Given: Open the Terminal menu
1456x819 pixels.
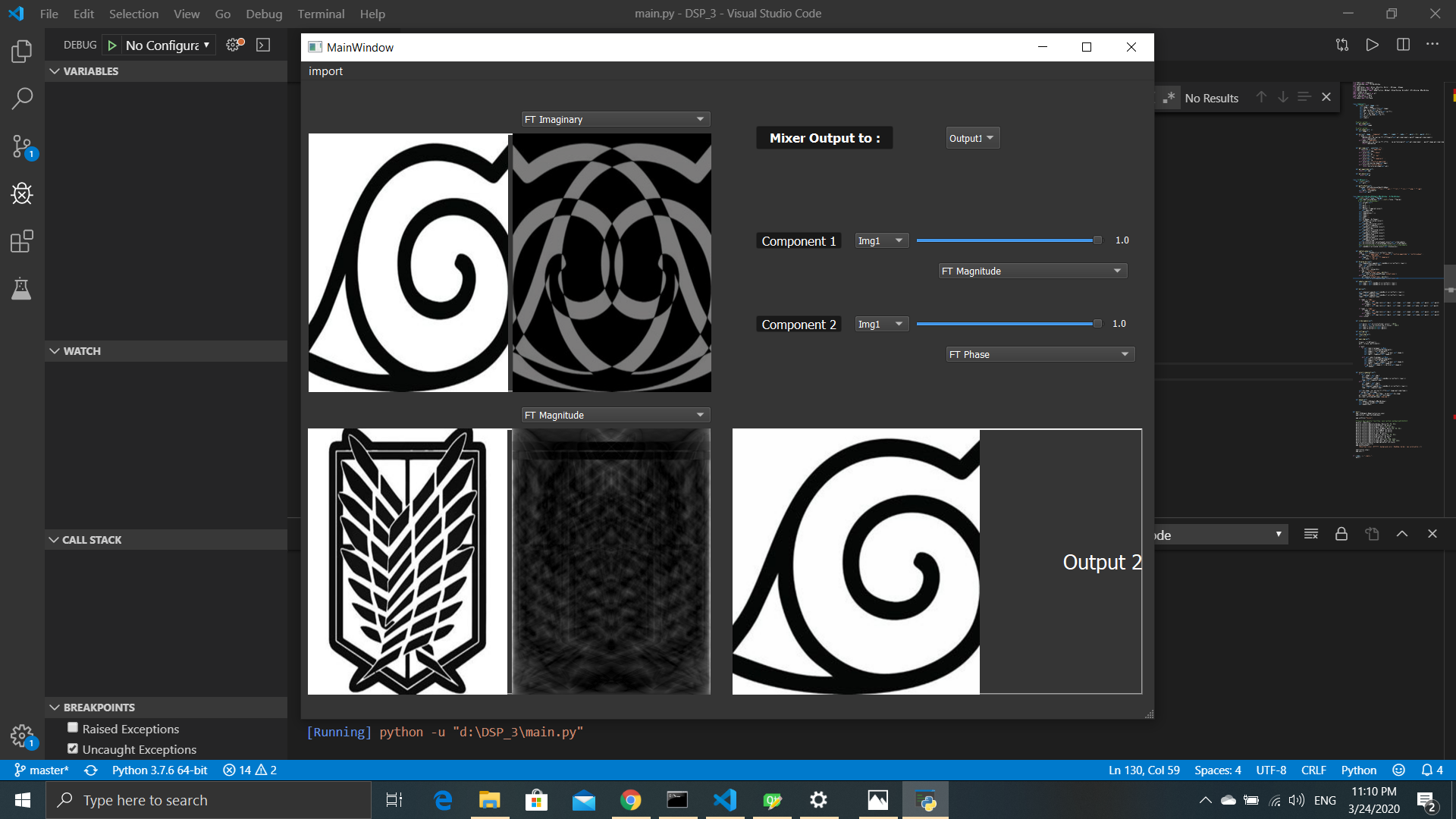Looking at the screenshot, I should coord(320,14).
